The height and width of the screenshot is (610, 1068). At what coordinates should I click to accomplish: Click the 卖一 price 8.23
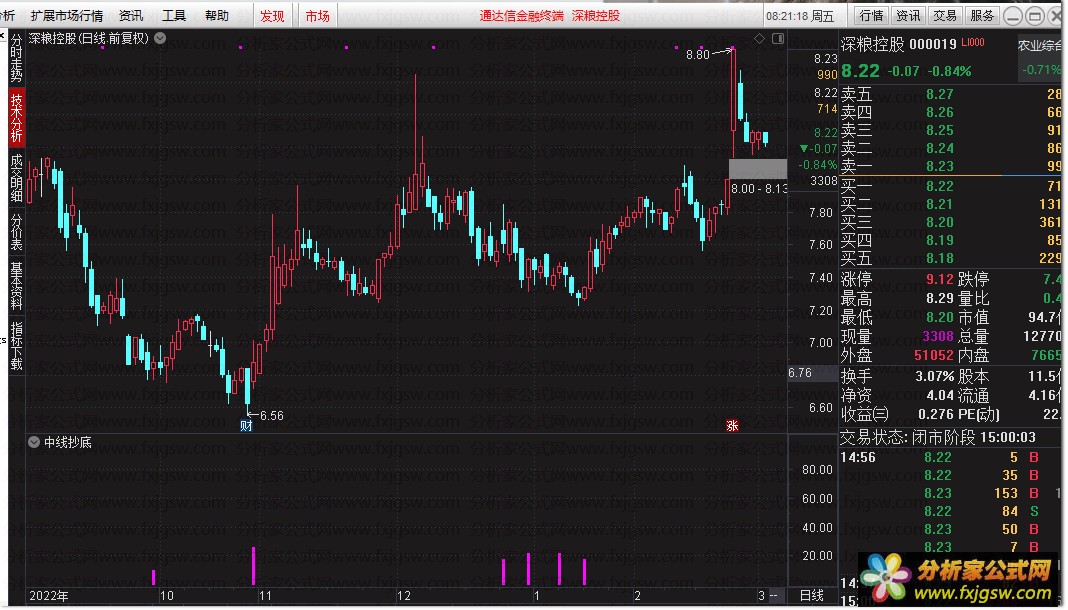939,166
